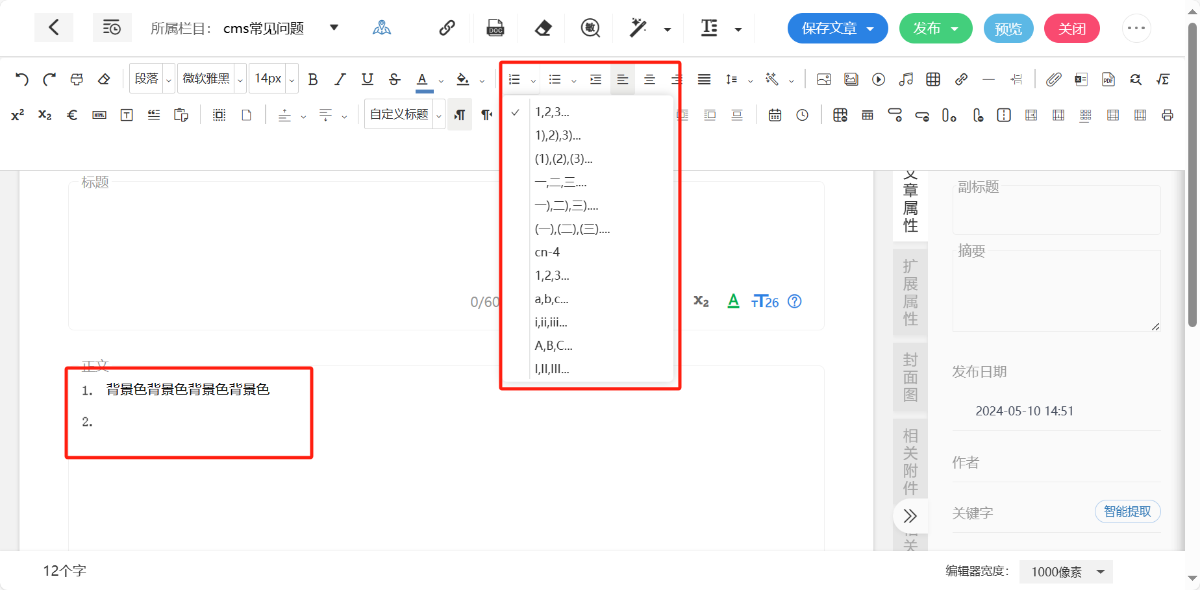Click the attachment paperclip icon
Viewport: 1200px width, 590px height.
(1053, 79)
